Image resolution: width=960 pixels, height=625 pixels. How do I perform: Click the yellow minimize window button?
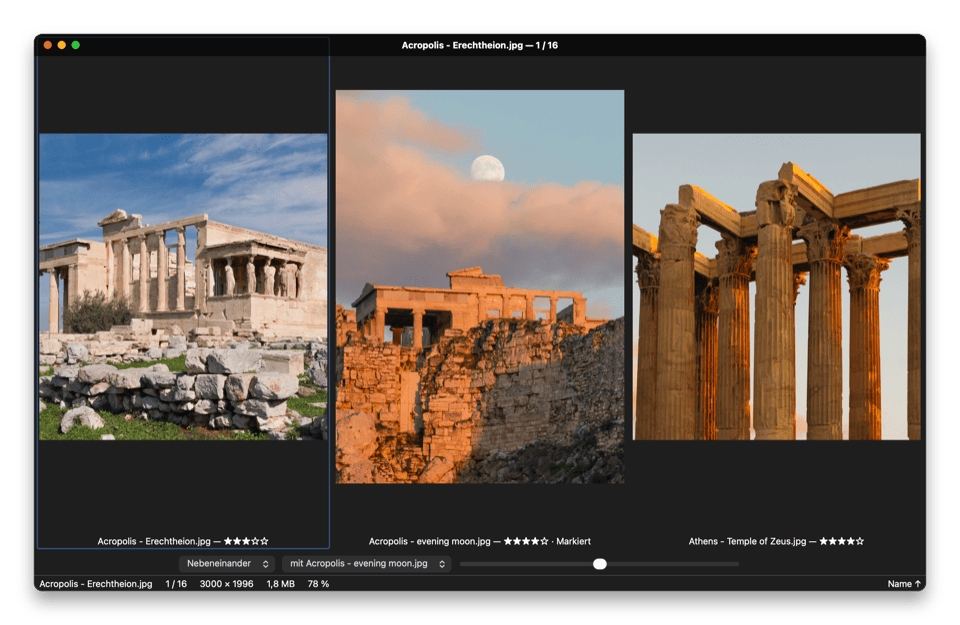[61, 45]
